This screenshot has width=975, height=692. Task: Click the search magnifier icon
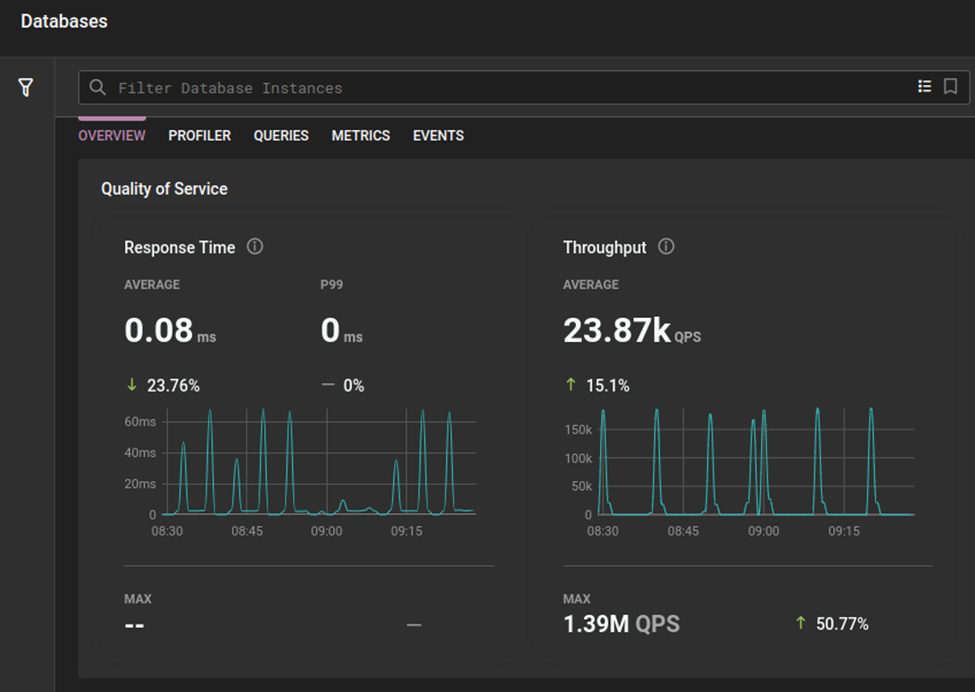pos(97,87)
